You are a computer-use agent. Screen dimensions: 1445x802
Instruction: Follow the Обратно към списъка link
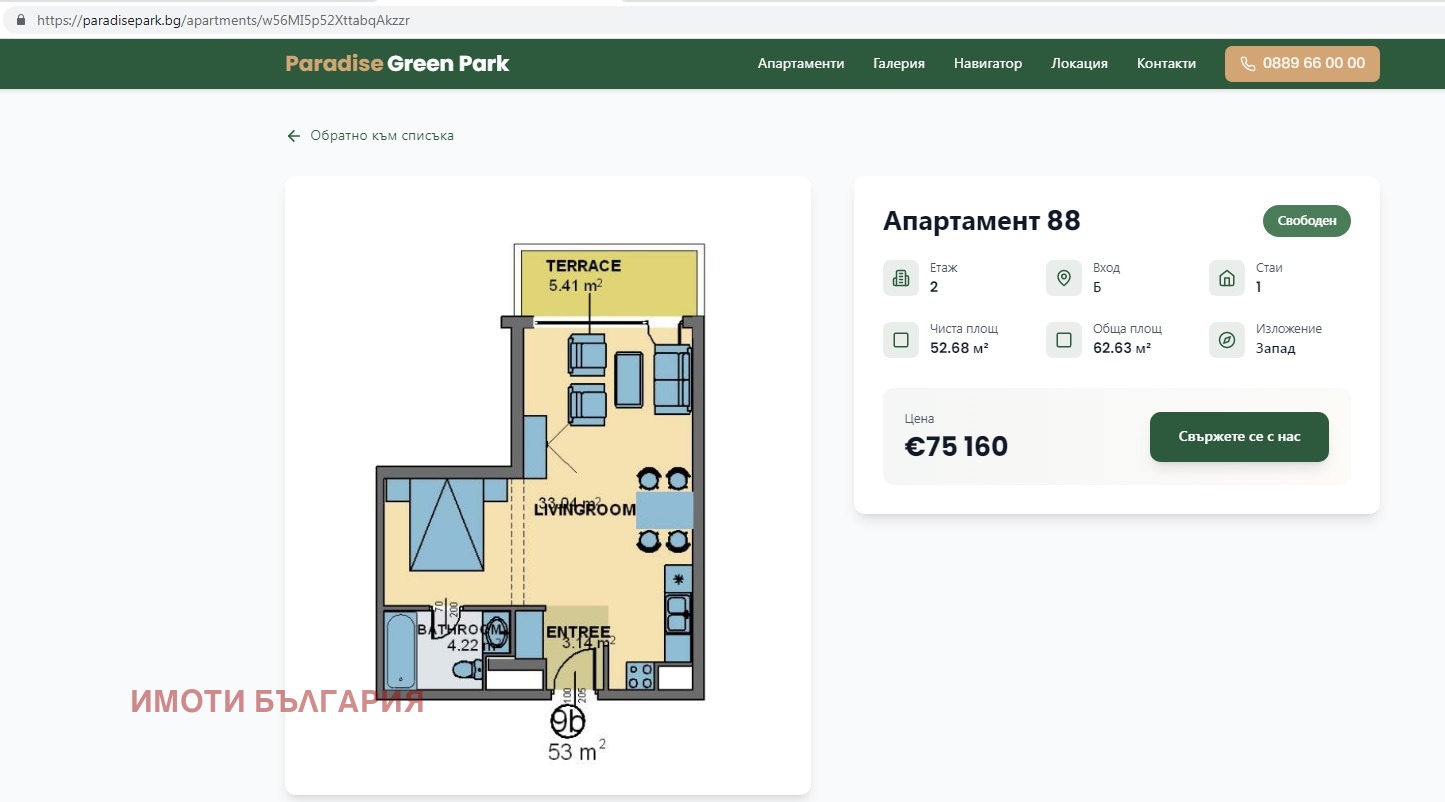381,136
